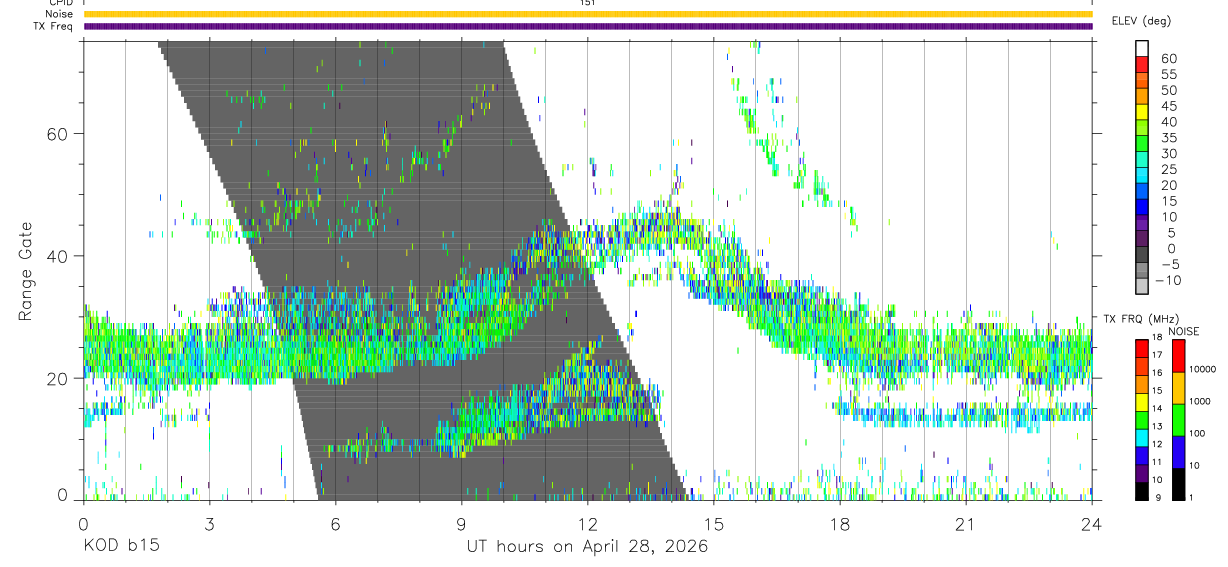1228x567 pixels.
Task: Select the 'CPID' row label
Action: 60,3
